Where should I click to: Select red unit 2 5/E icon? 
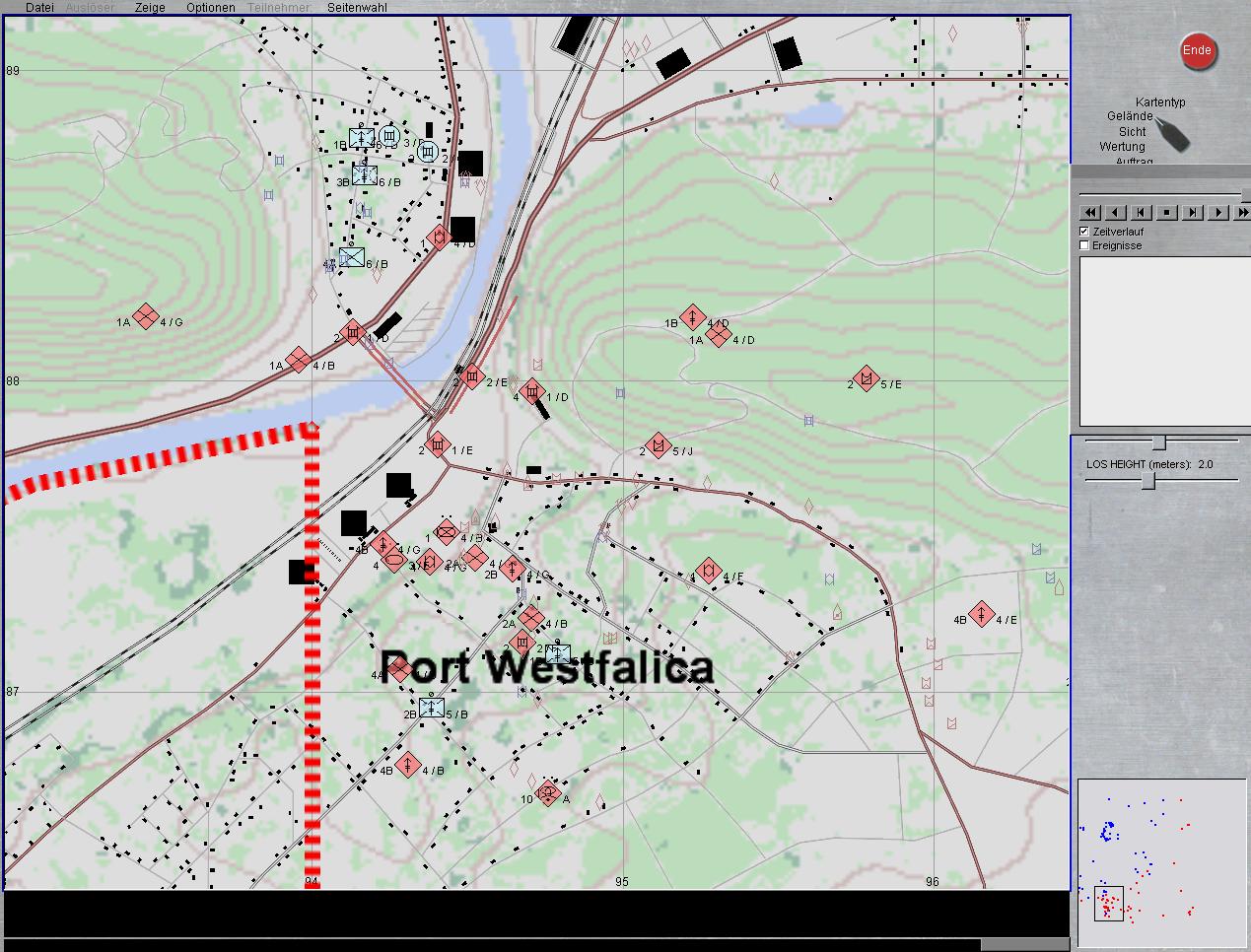pyautogui.click(x=867, y=379)
